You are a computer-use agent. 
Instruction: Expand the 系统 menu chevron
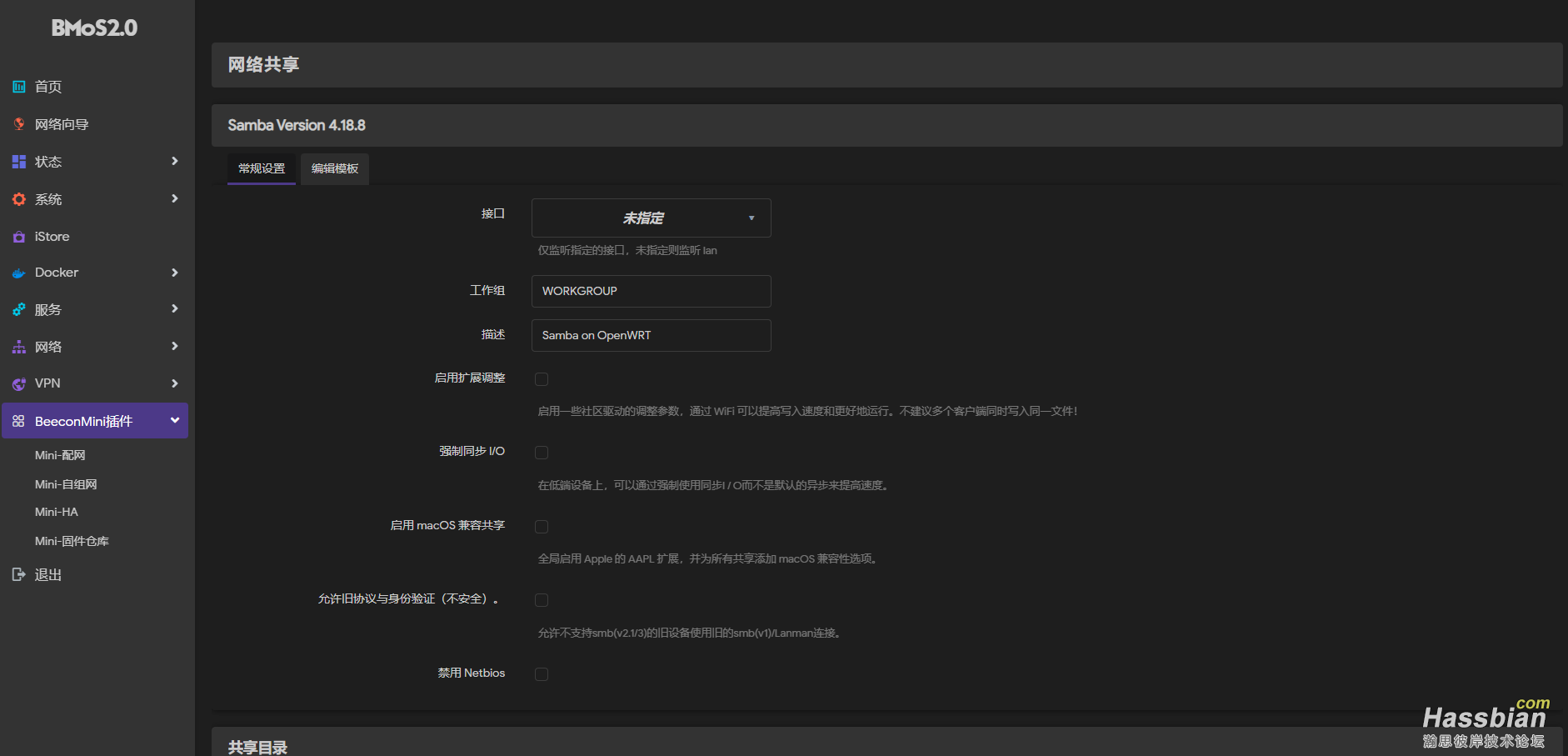coord(175,198)
